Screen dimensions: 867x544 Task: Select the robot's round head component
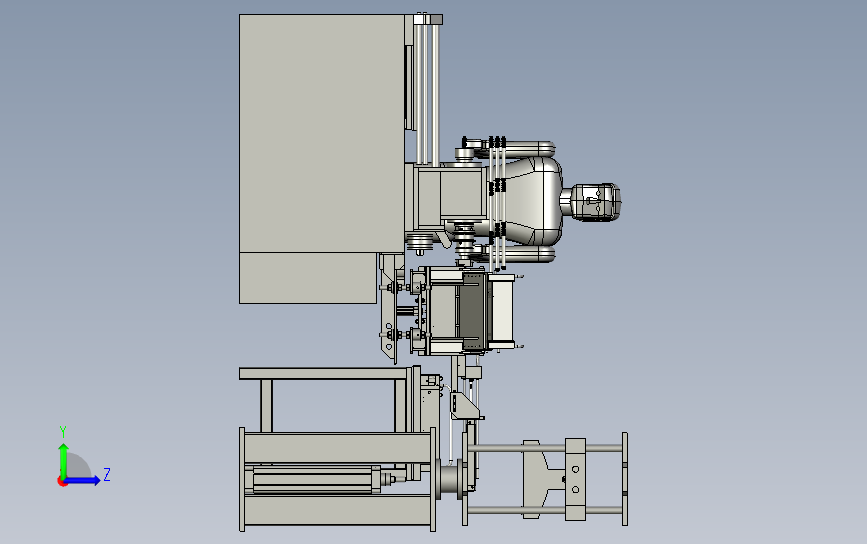tap(596, 202)
